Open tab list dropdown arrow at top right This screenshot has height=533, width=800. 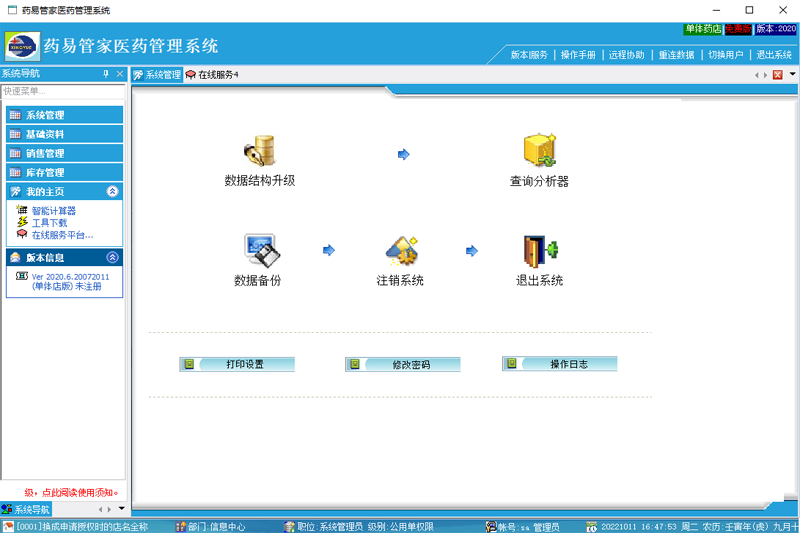(792, 74)
